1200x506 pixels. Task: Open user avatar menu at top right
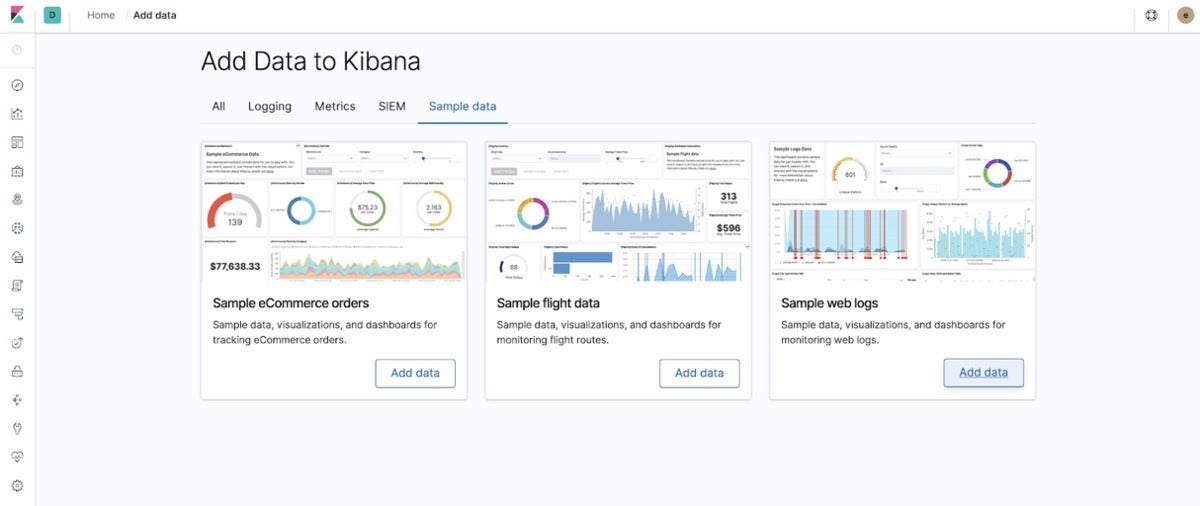pos(1186,15)
